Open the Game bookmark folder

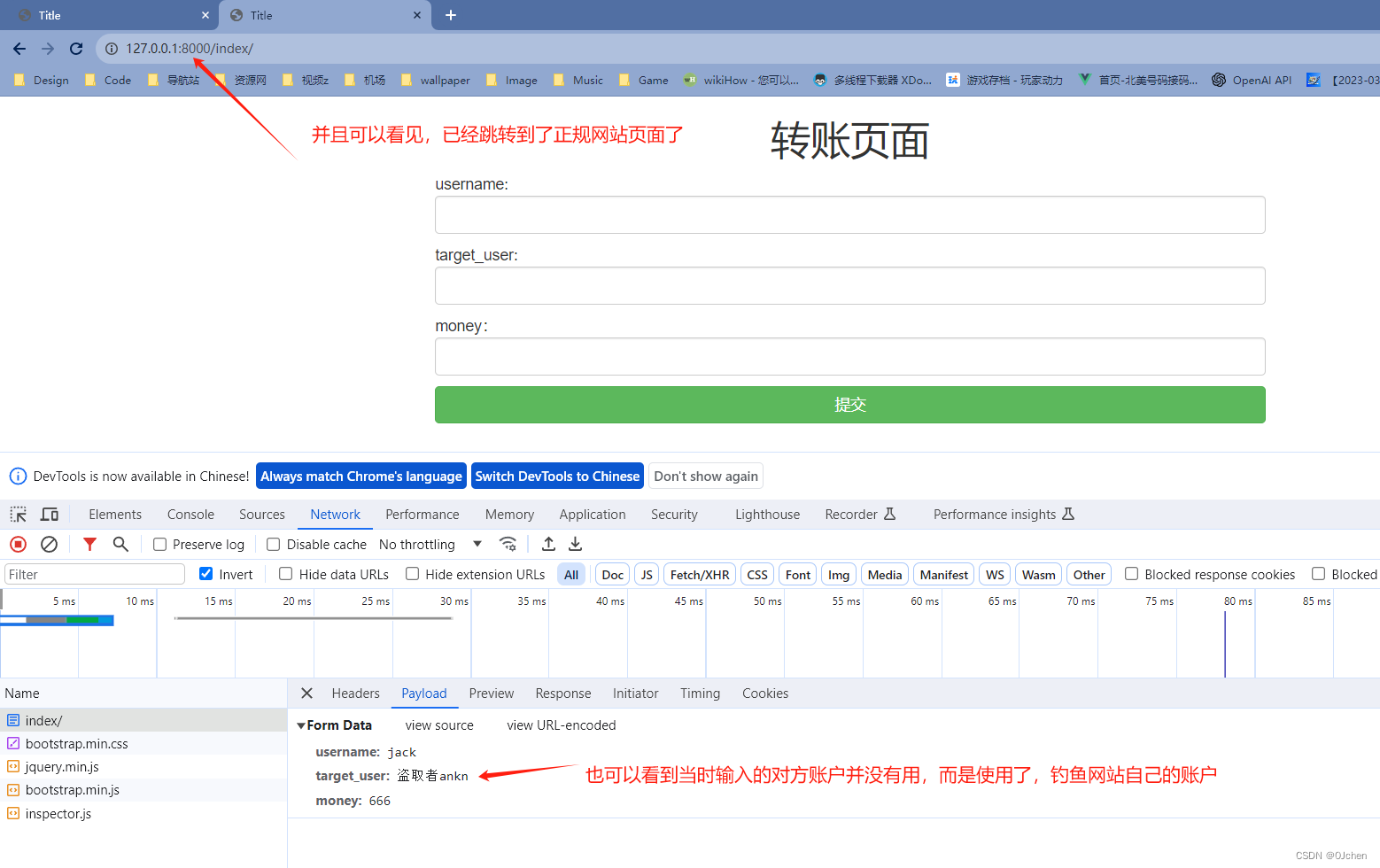pos(644,81)
